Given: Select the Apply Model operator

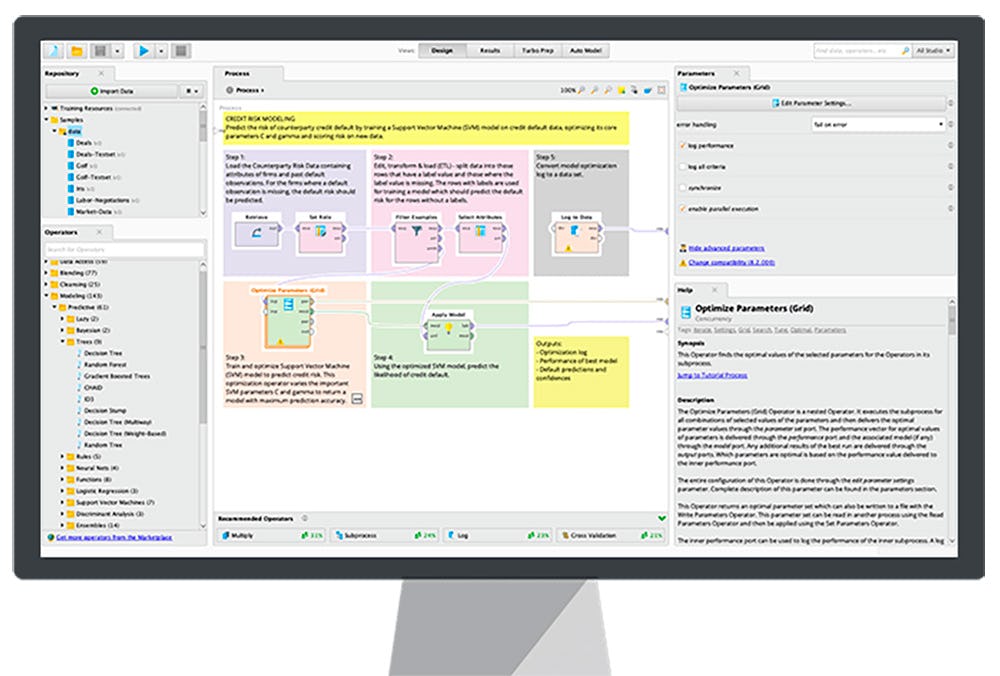Looking at the screenshot, I should tap(448, 330).
